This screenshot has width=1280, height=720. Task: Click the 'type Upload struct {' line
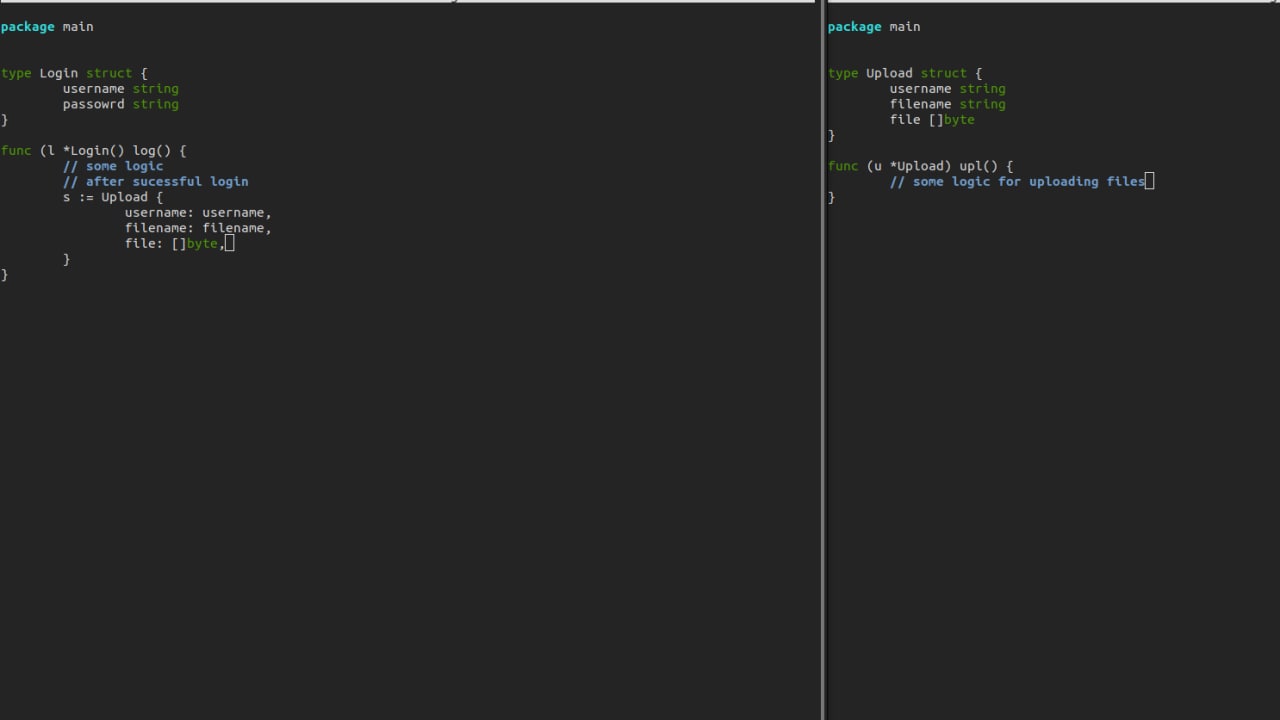tap(905, 73)
